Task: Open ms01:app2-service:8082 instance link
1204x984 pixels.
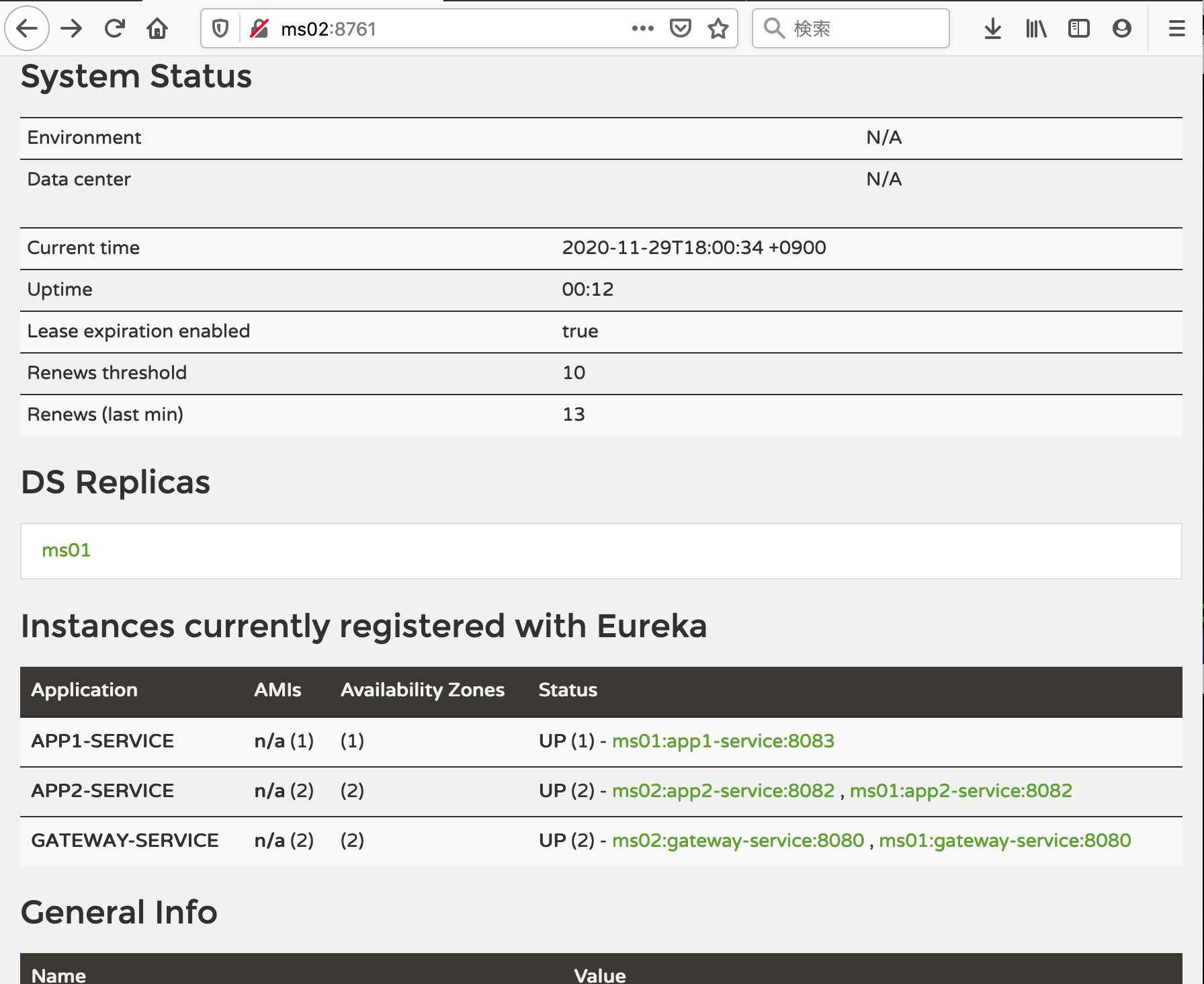Action: coord(961,791)
